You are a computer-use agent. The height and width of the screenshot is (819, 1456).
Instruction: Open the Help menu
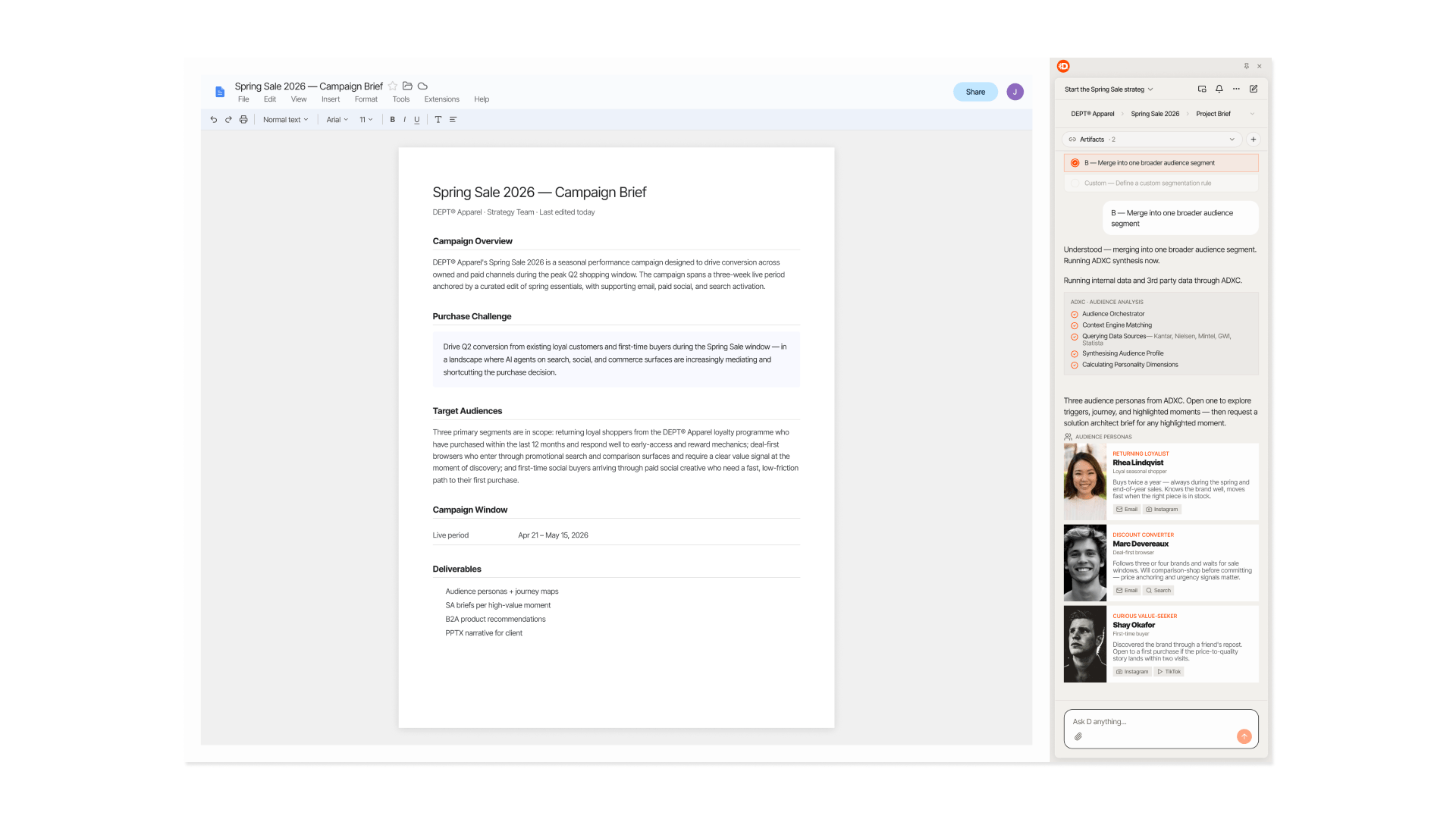(x=482, y=99)
